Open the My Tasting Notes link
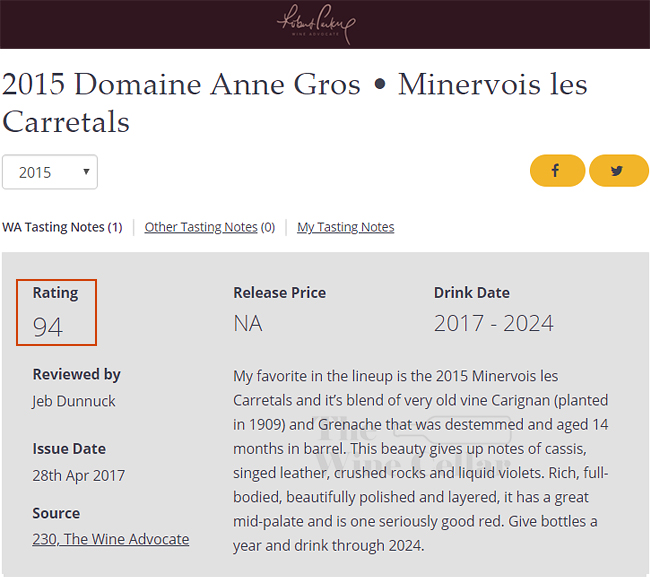650x577 pixels. pyautogui.click(x=345, y=227)
